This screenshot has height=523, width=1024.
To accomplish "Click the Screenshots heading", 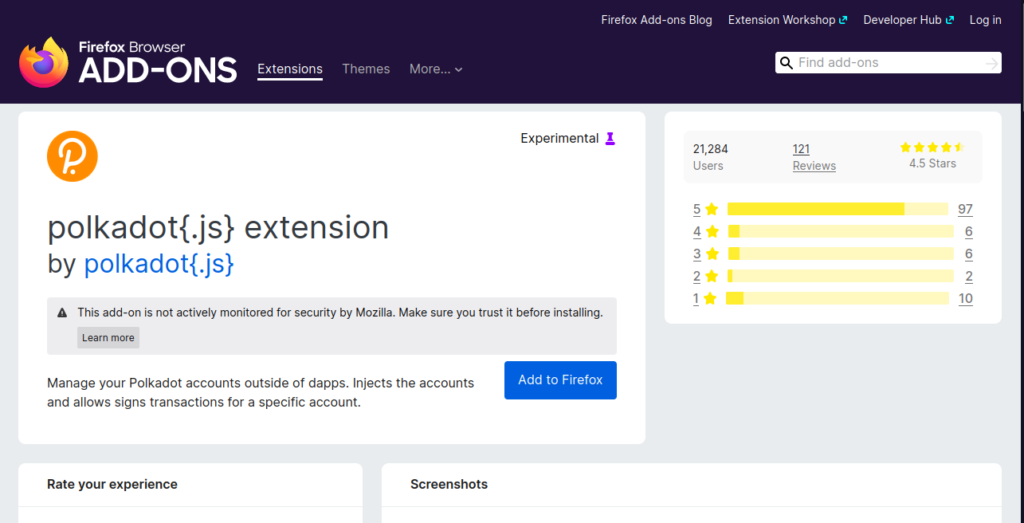I will [449, 484].
